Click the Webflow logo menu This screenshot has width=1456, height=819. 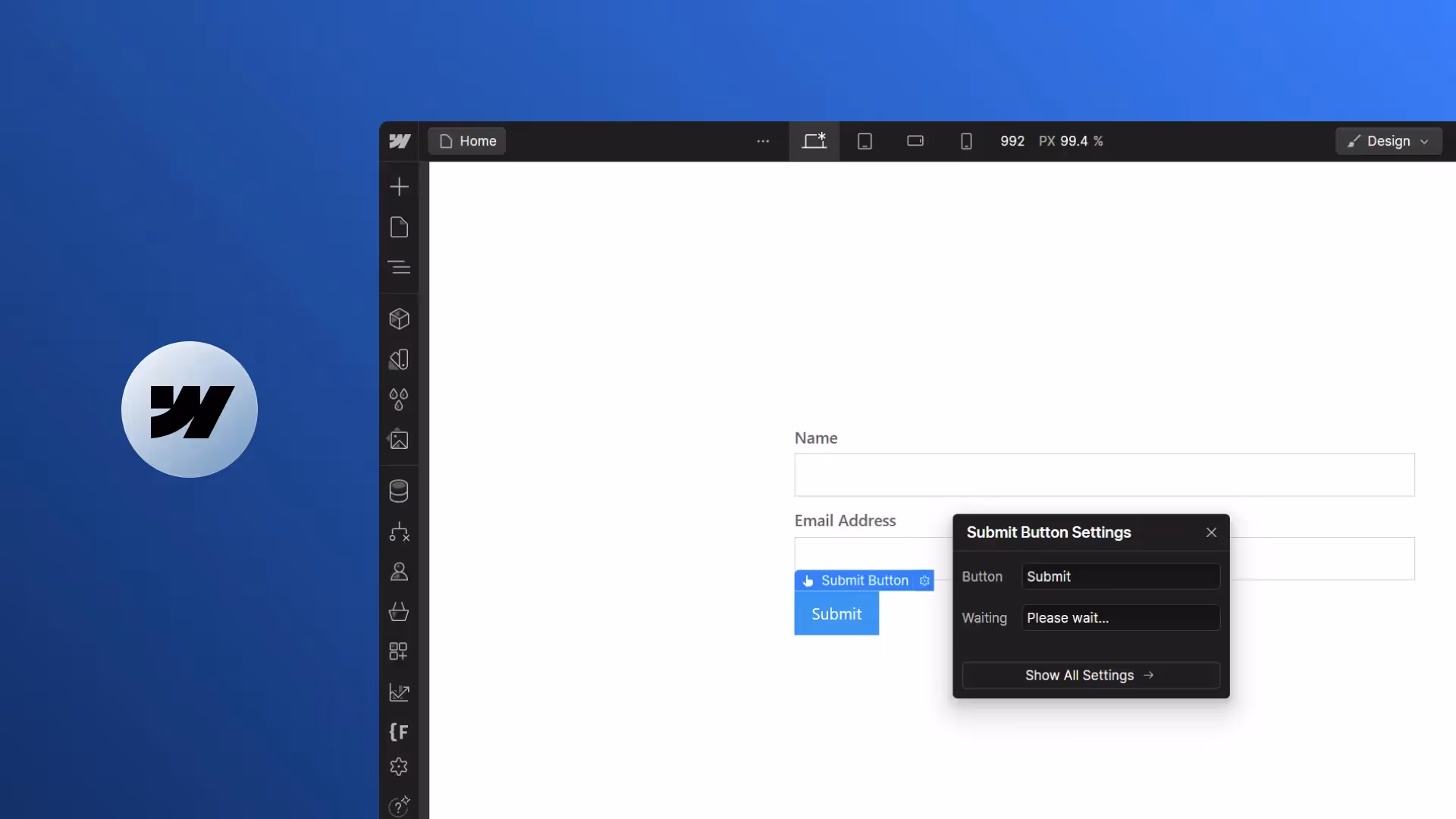[400, 141]
